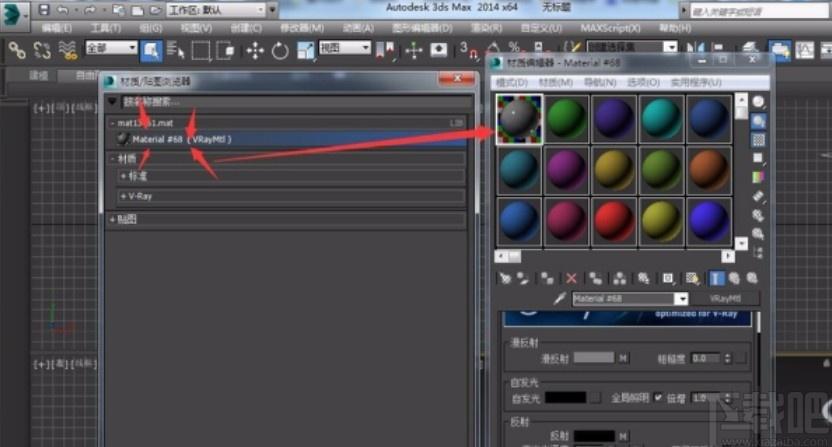The image size is (832, 447).
Task: Open the Modifiers(M) menu
Action: coord(302,28)
